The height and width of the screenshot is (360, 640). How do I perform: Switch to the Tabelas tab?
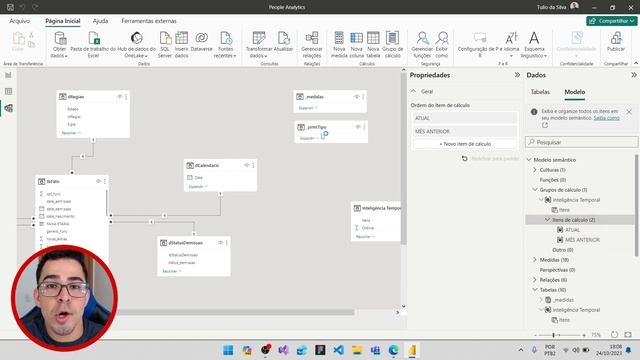(540, 92)
